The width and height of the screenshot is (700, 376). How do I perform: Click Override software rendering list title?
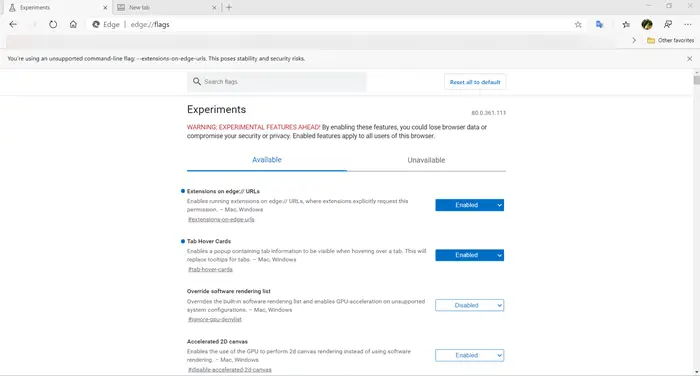[229, 291]
